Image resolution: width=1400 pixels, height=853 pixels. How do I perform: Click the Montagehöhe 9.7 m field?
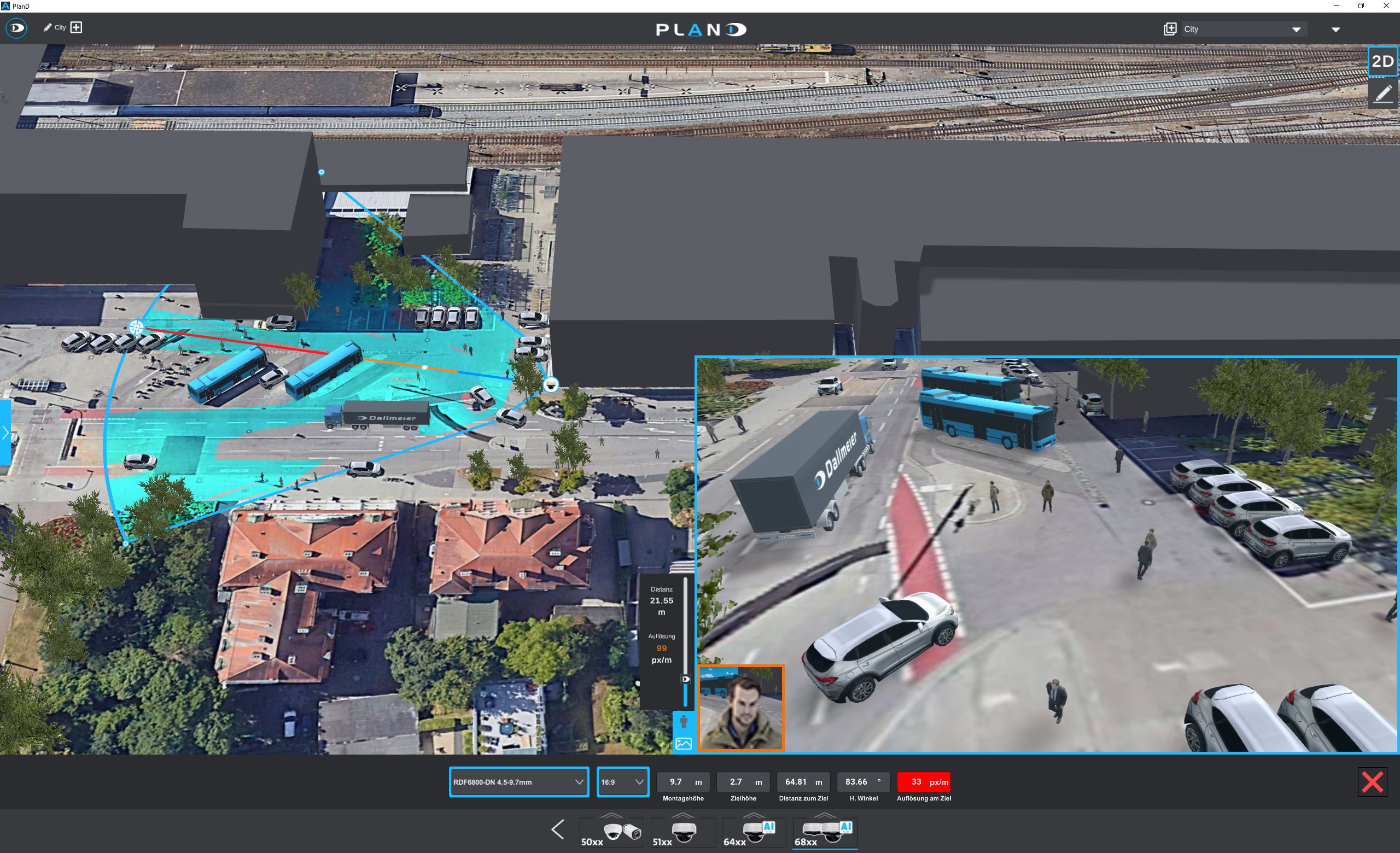tap(682, 782)
